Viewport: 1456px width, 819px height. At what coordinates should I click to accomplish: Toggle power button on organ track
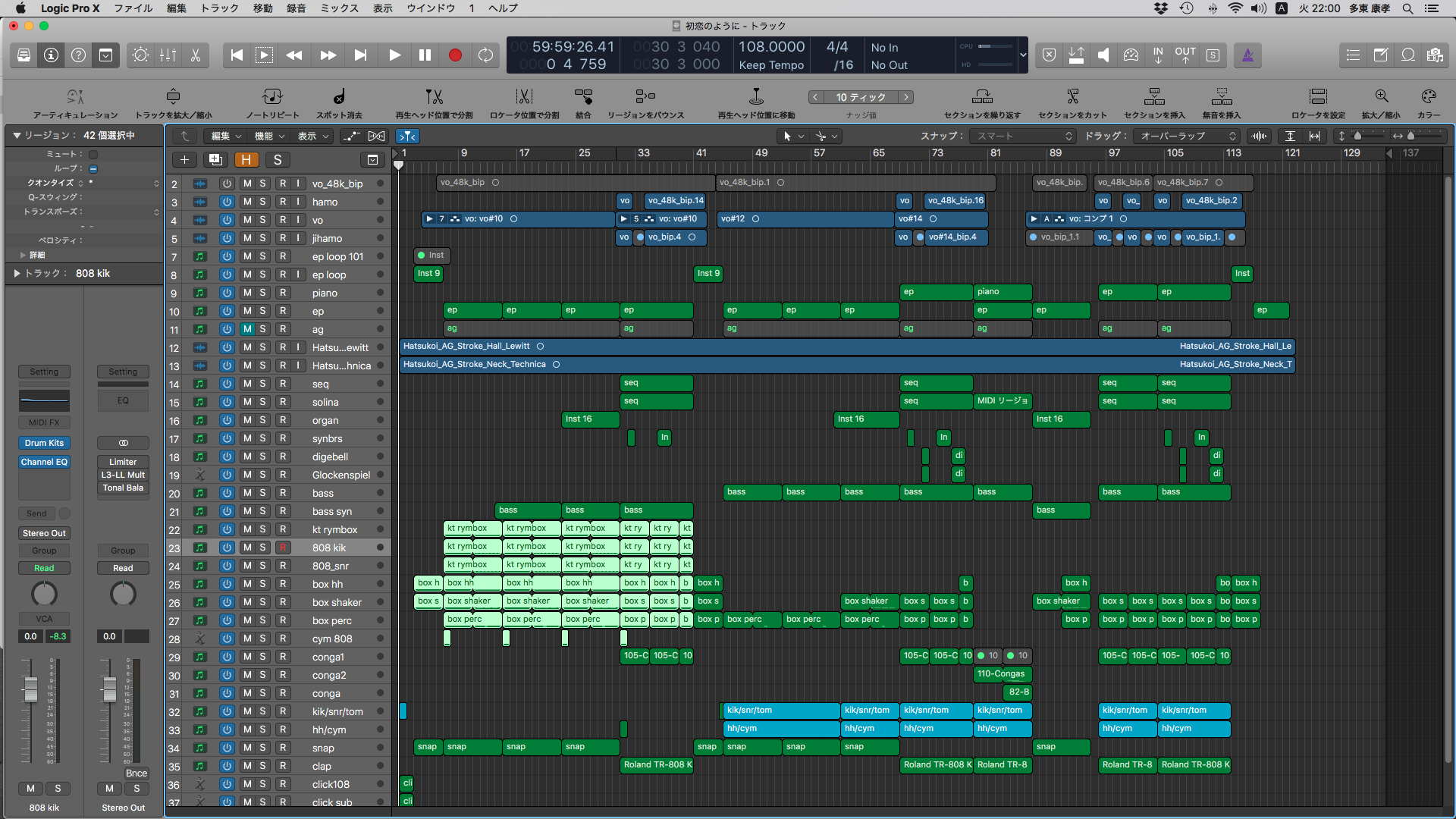tap(227, 420)
